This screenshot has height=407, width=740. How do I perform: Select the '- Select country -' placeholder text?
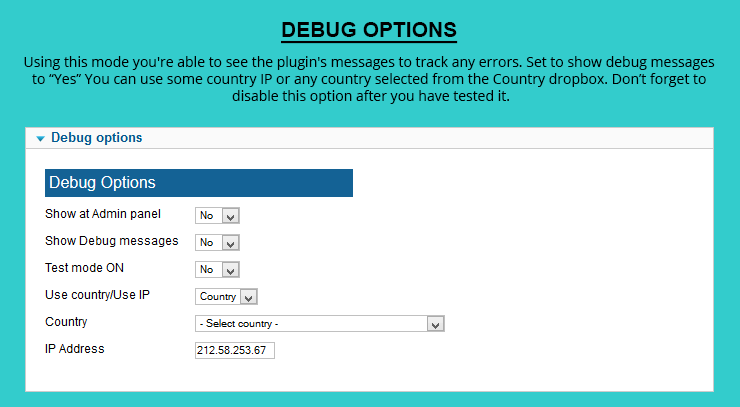coord(239,323)
